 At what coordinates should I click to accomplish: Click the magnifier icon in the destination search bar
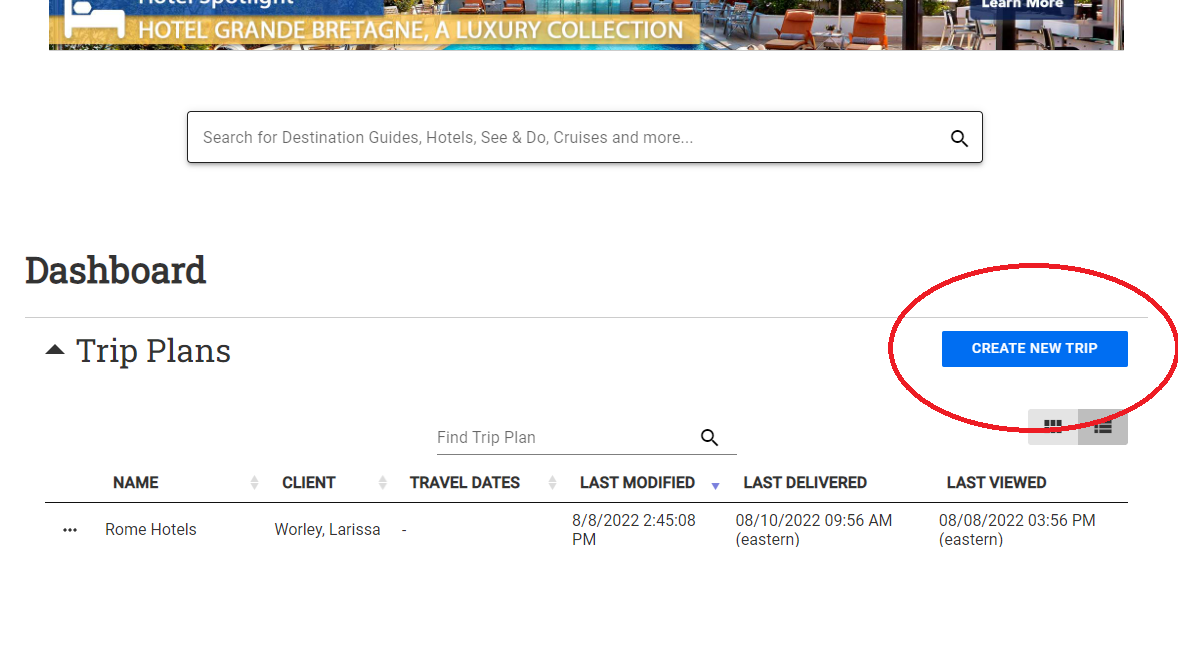959,137
